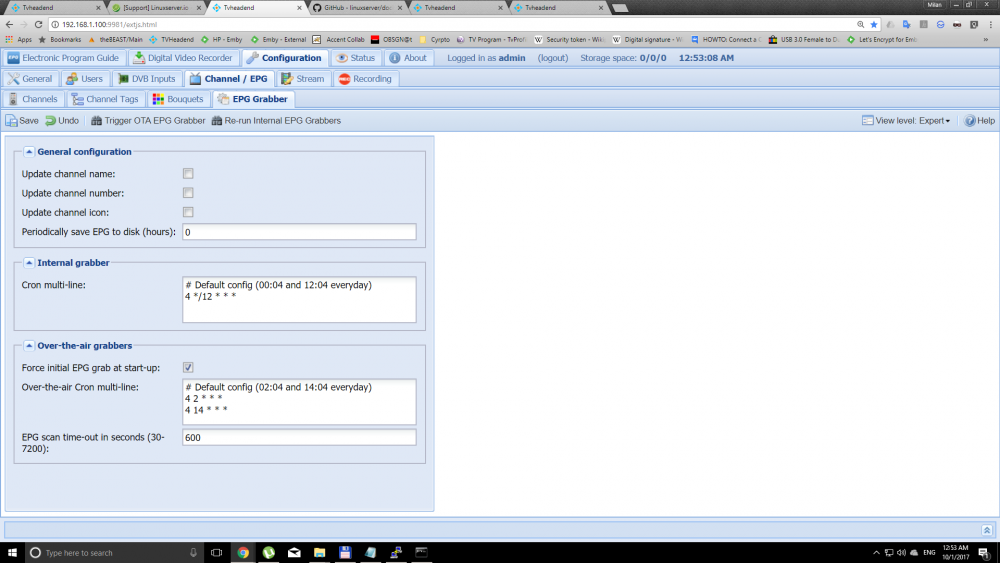Screen dimensions: 1000x563
Task: Open the Action Center notifications icon
Action: (984, 552)
